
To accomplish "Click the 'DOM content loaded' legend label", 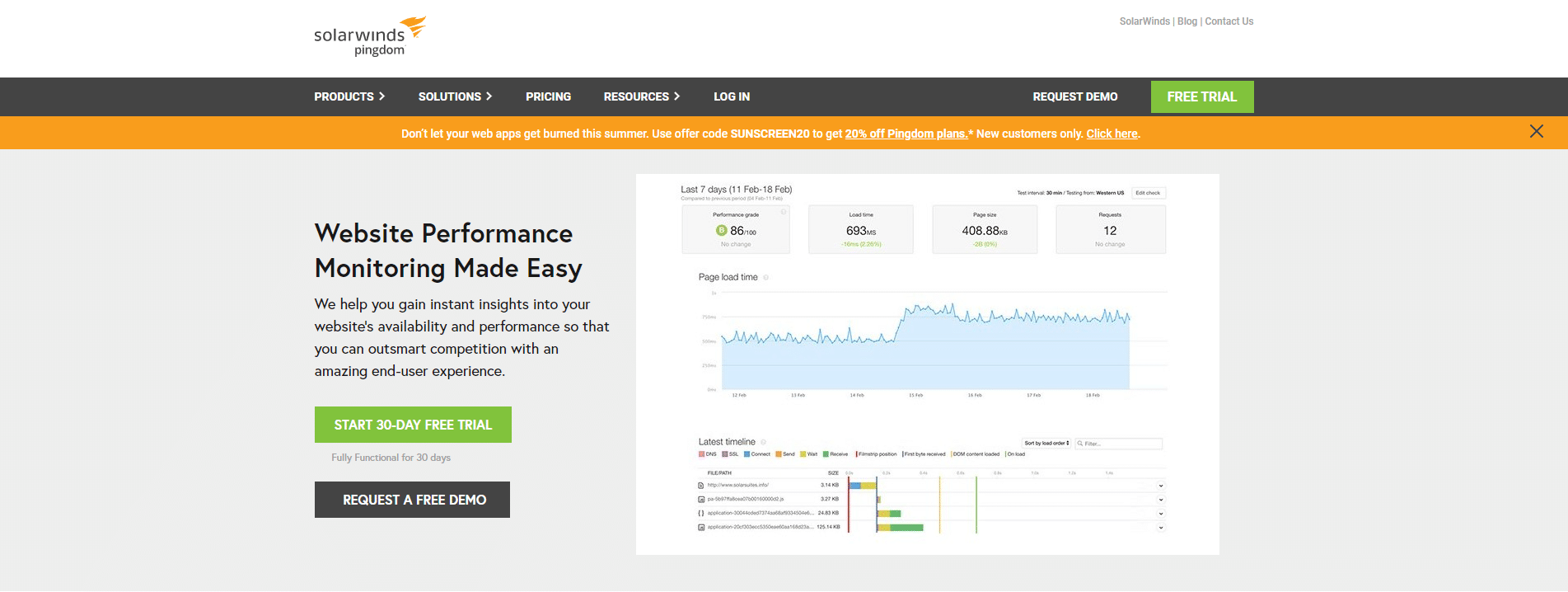I will 976,454.
